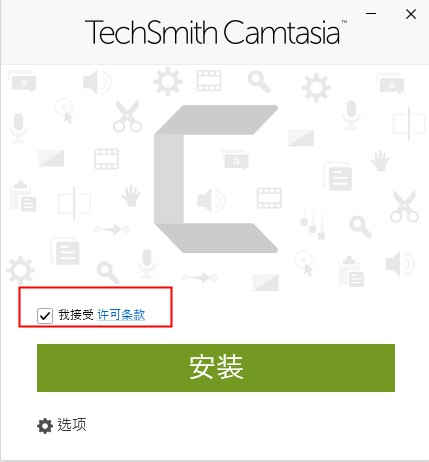429x462 pixels.
Task: Click the hand icon left of the C logo
Action: click(131, 196)
